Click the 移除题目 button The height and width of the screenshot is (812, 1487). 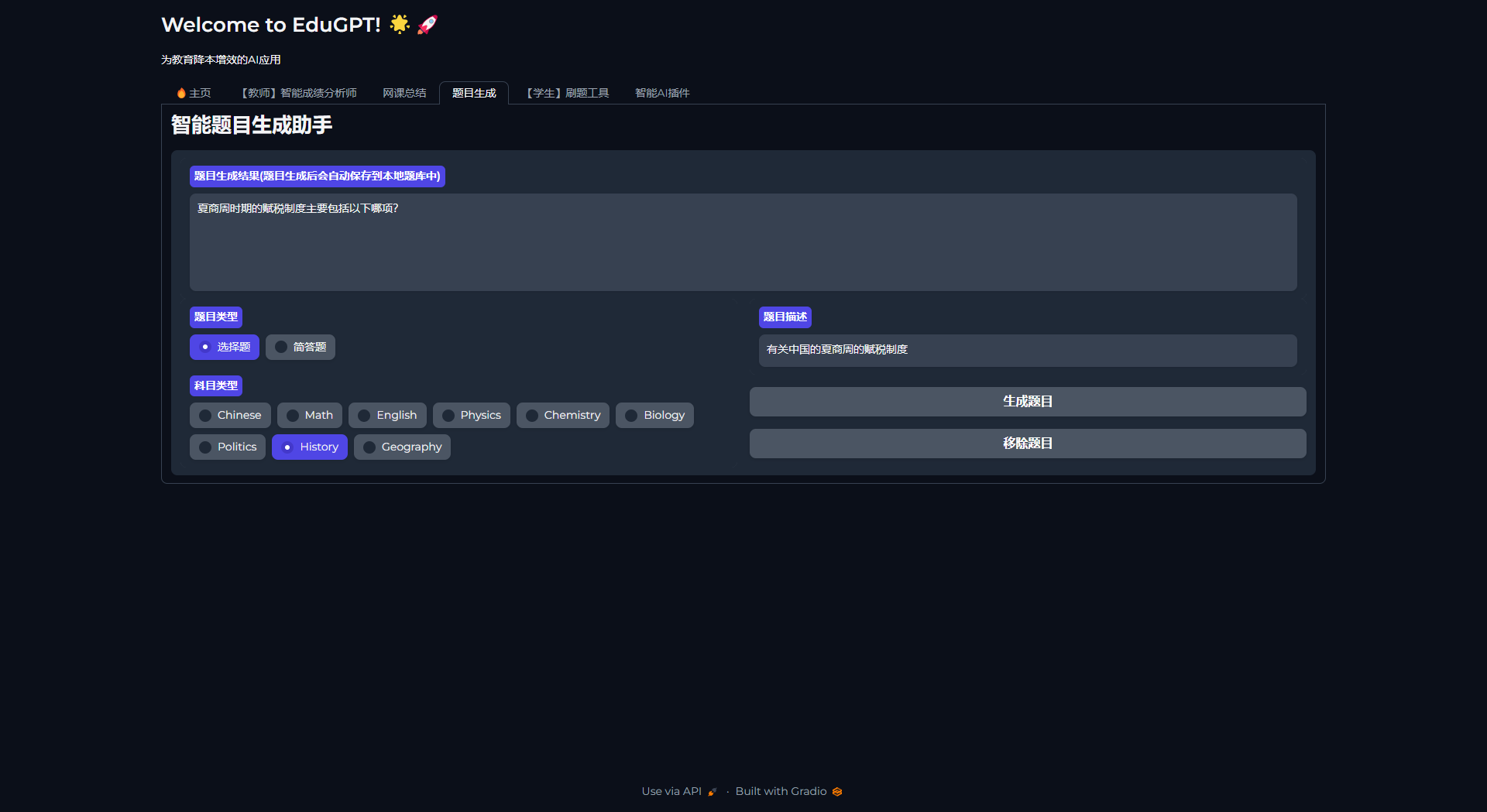[1027, 443]
